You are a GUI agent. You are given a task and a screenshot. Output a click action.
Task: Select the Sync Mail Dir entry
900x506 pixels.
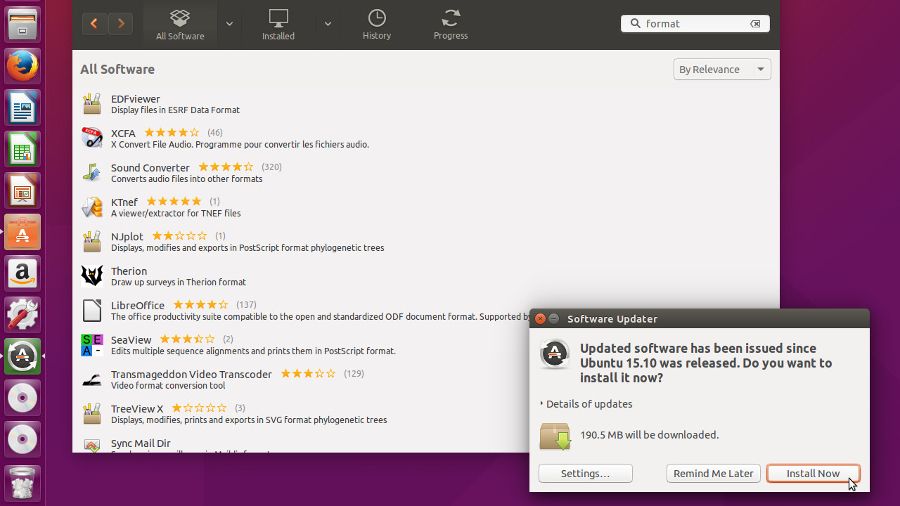141,443
